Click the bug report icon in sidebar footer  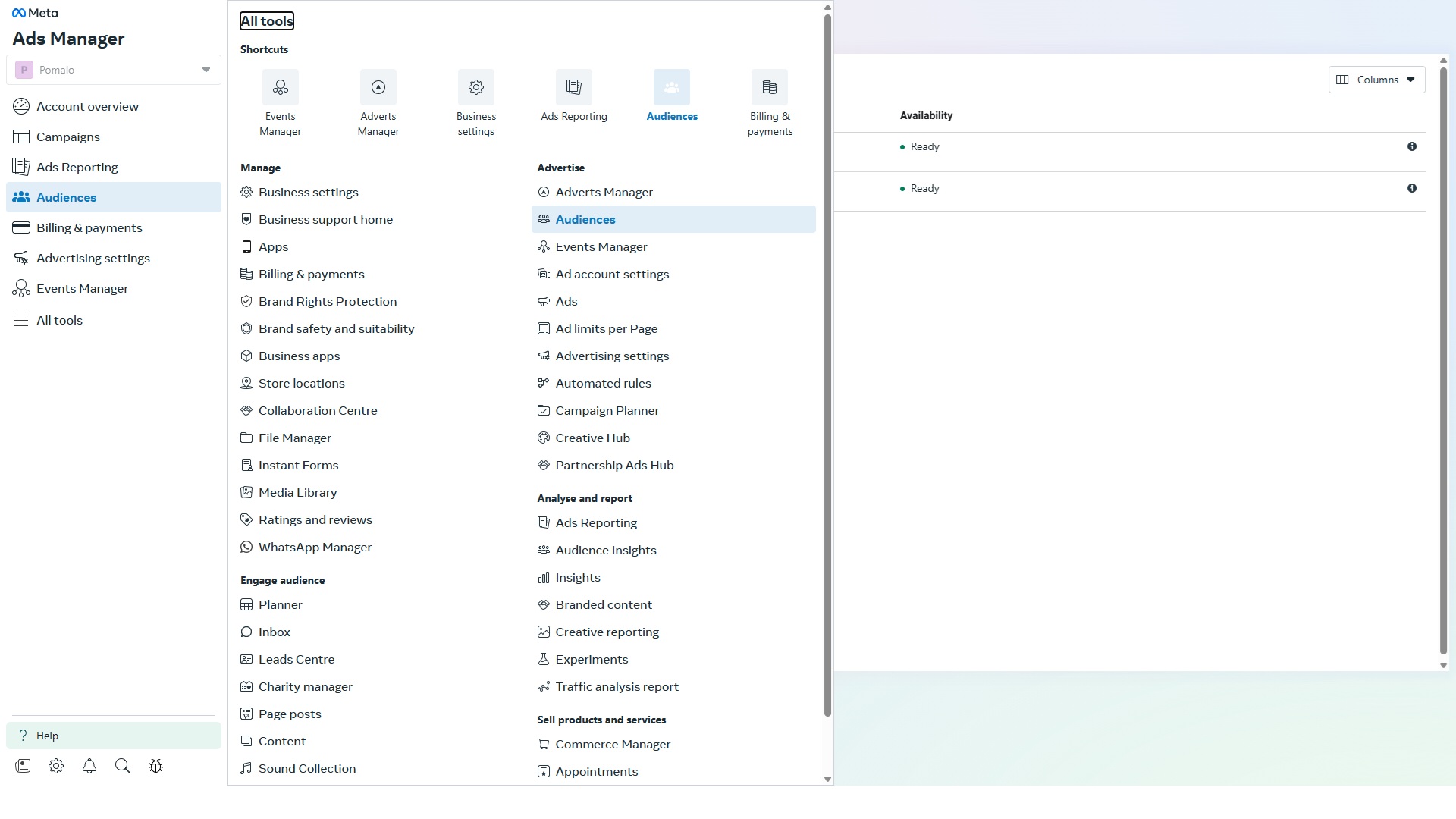click(156, 766)
